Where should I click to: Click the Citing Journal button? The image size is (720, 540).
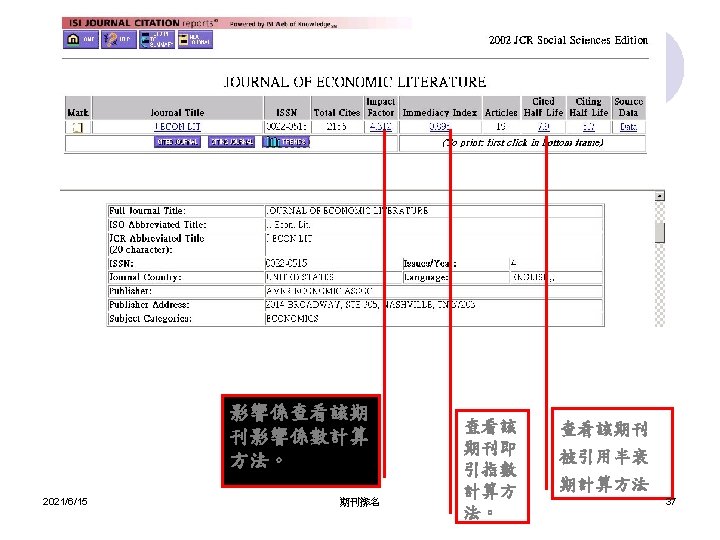coord(231,142)
